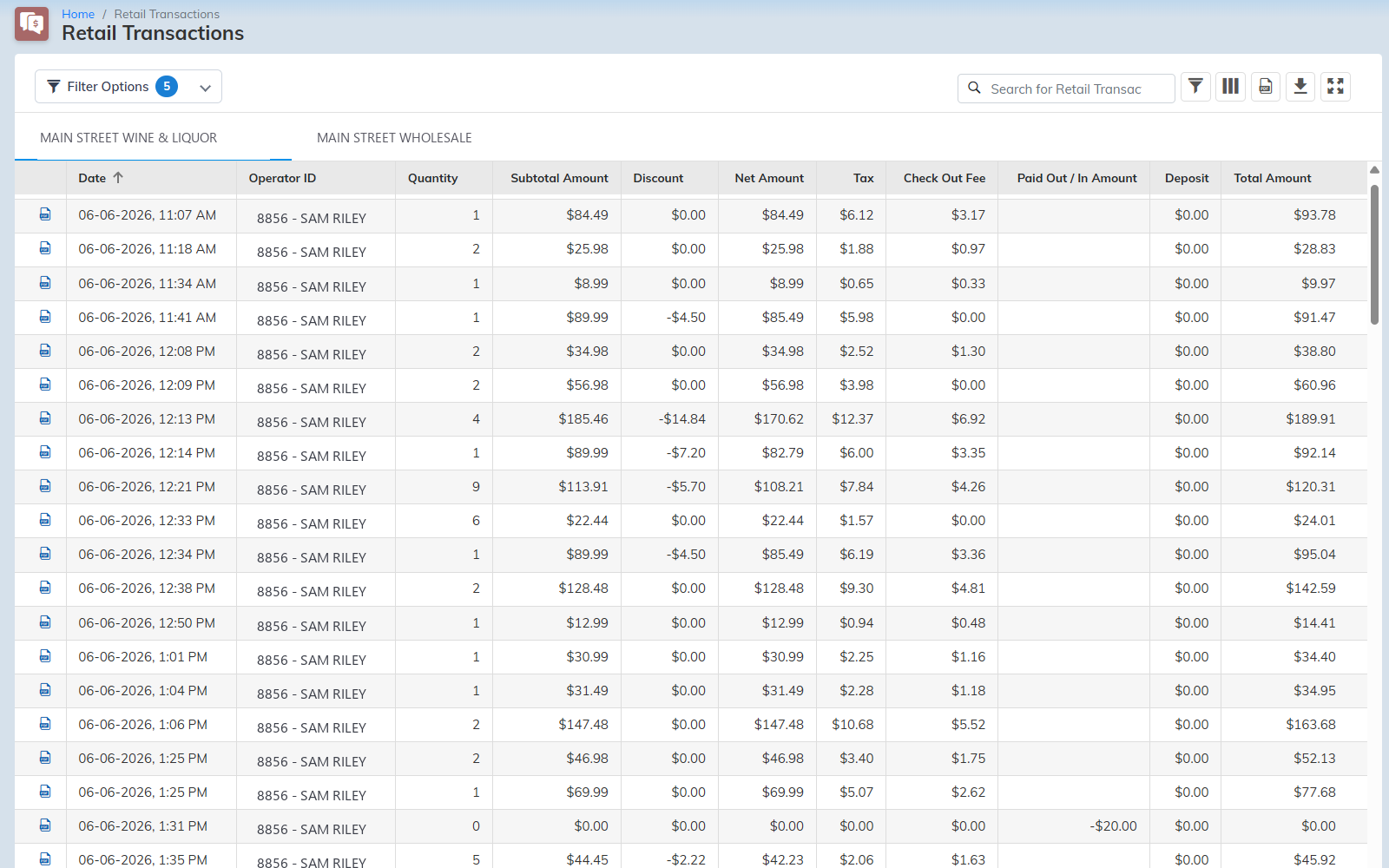The width and height of the screenshot is (1389, 868).
Task: Open receipt icon for 12:13 PM transaction
Action: coord(45,418)
